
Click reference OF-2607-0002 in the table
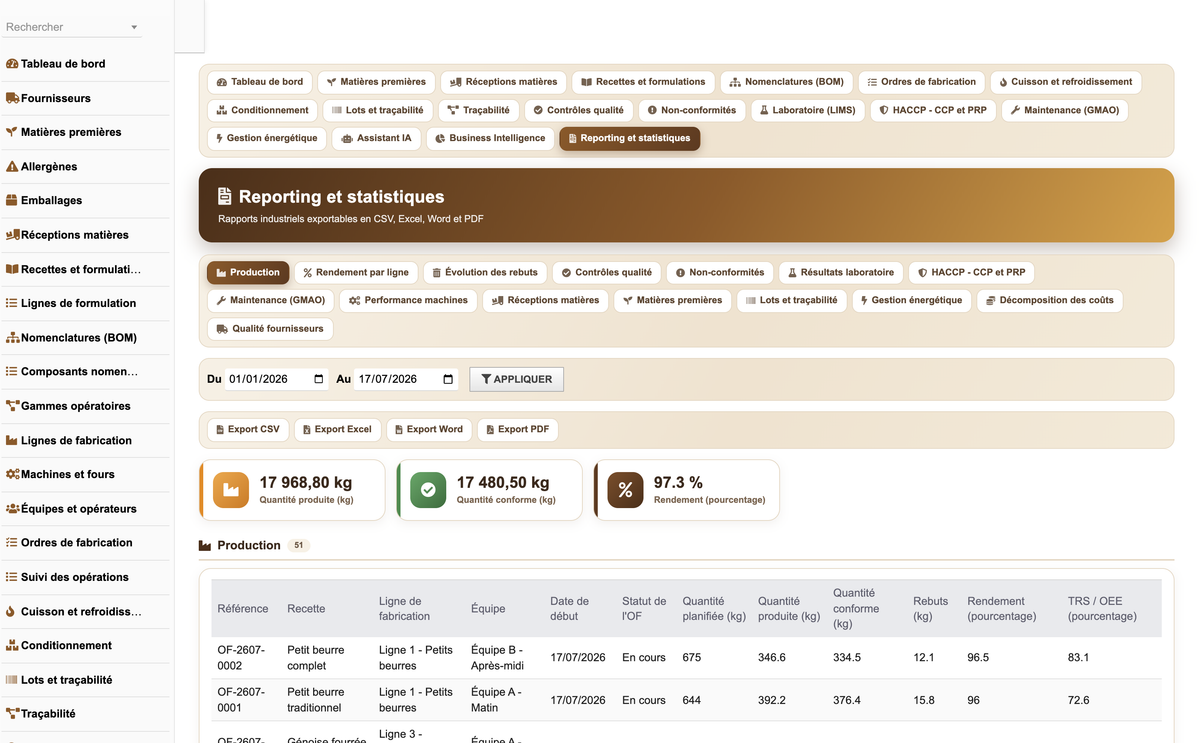coord(241,658)
